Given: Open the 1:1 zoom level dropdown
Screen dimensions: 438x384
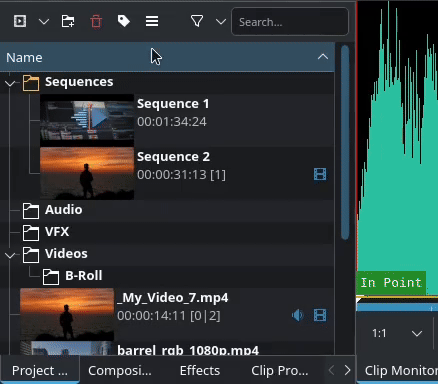Looking at the screenshot, I should tap(397, 333).
